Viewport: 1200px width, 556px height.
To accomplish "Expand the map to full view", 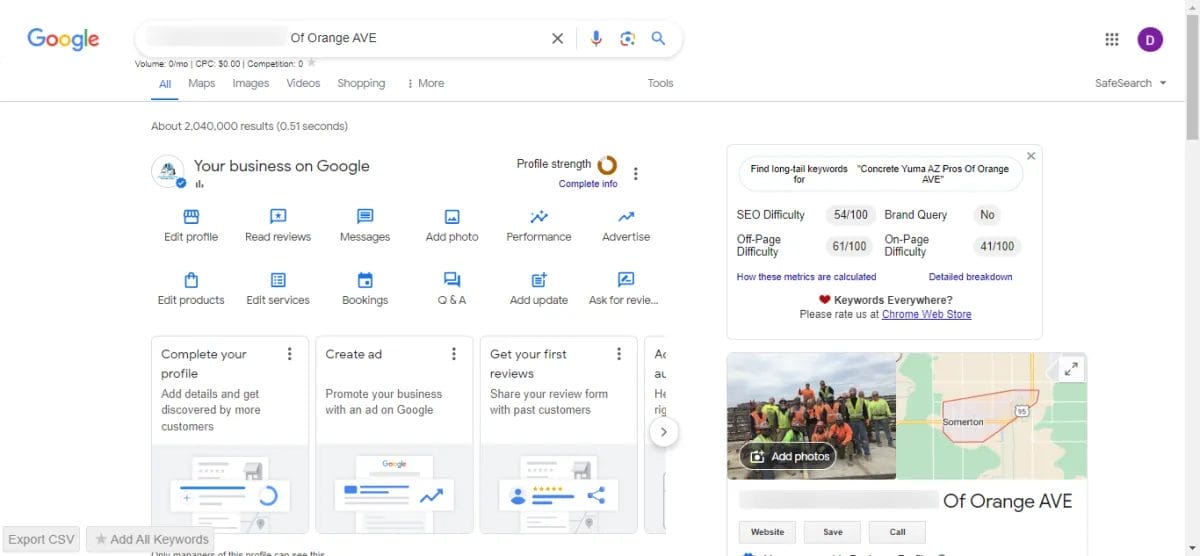I will (1071, 369).
